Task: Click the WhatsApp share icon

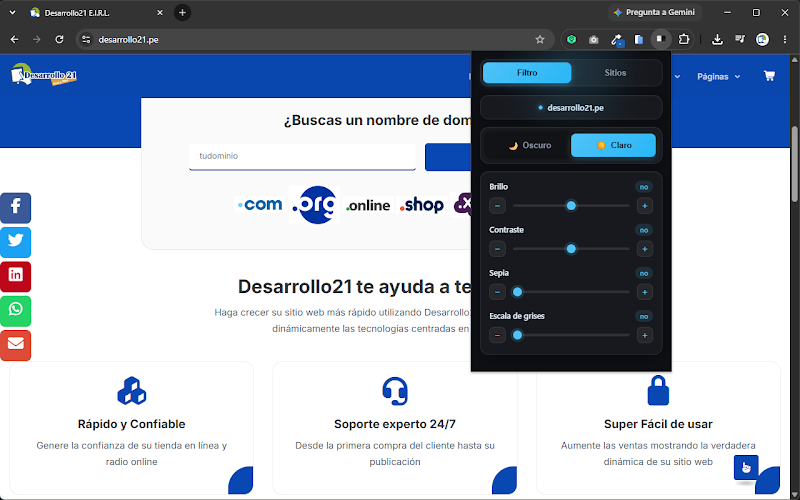Action: point(15,310)
